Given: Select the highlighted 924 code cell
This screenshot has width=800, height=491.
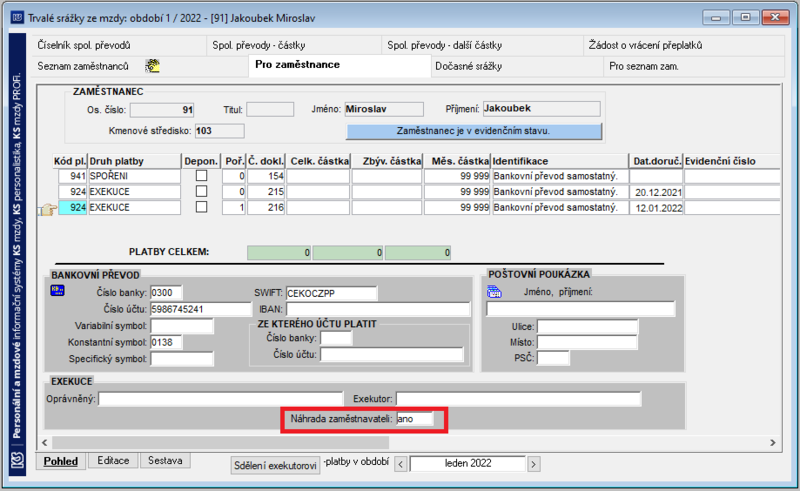Looking at the screenshot, I should tap(72, 207).
